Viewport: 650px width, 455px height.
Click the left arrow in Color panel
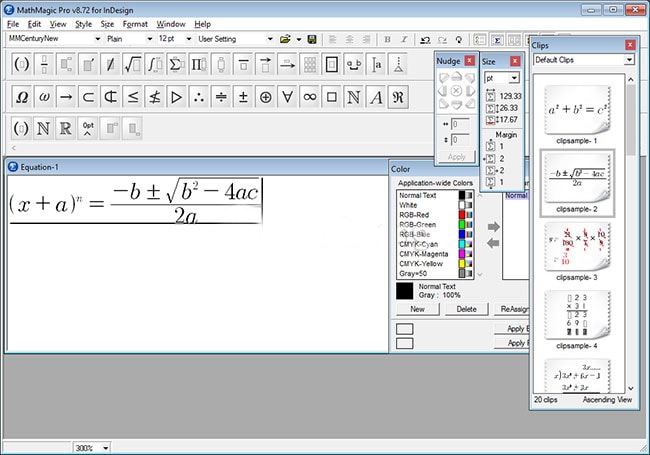493,243
